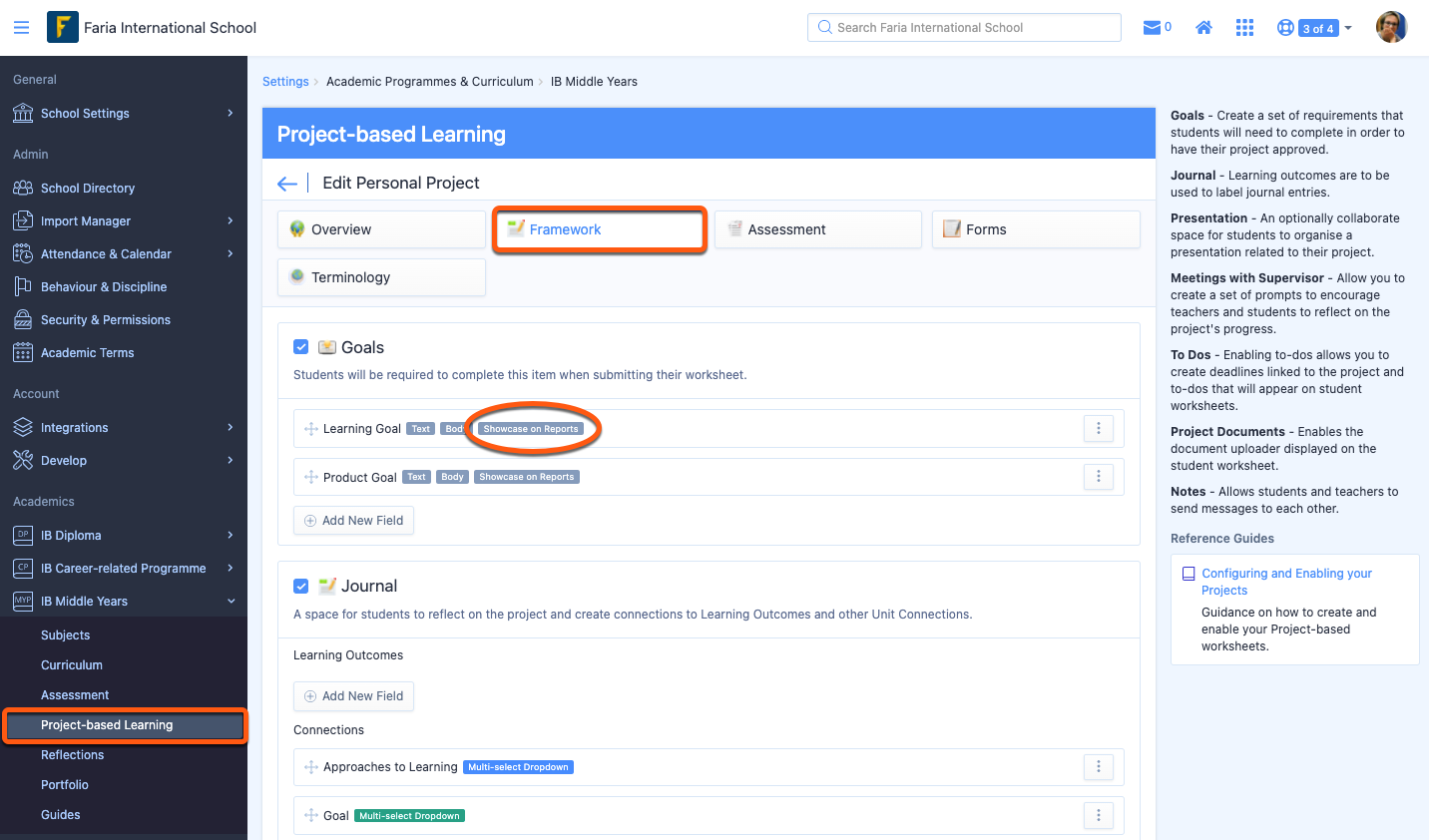Click the drag handle for Product Goal

click(x=310, y=477)
